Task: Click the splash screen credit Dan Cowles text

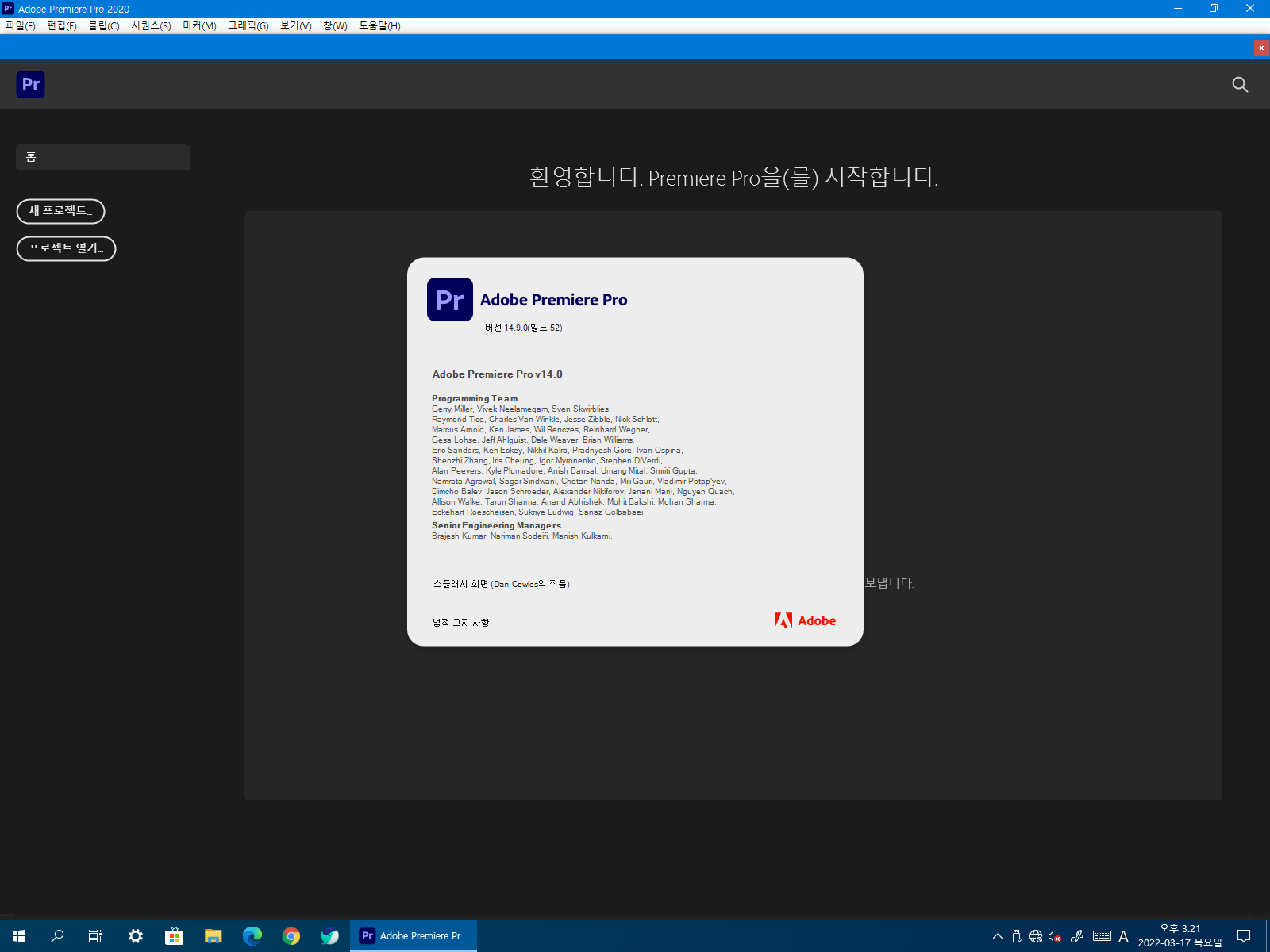Action: [501, 584]
